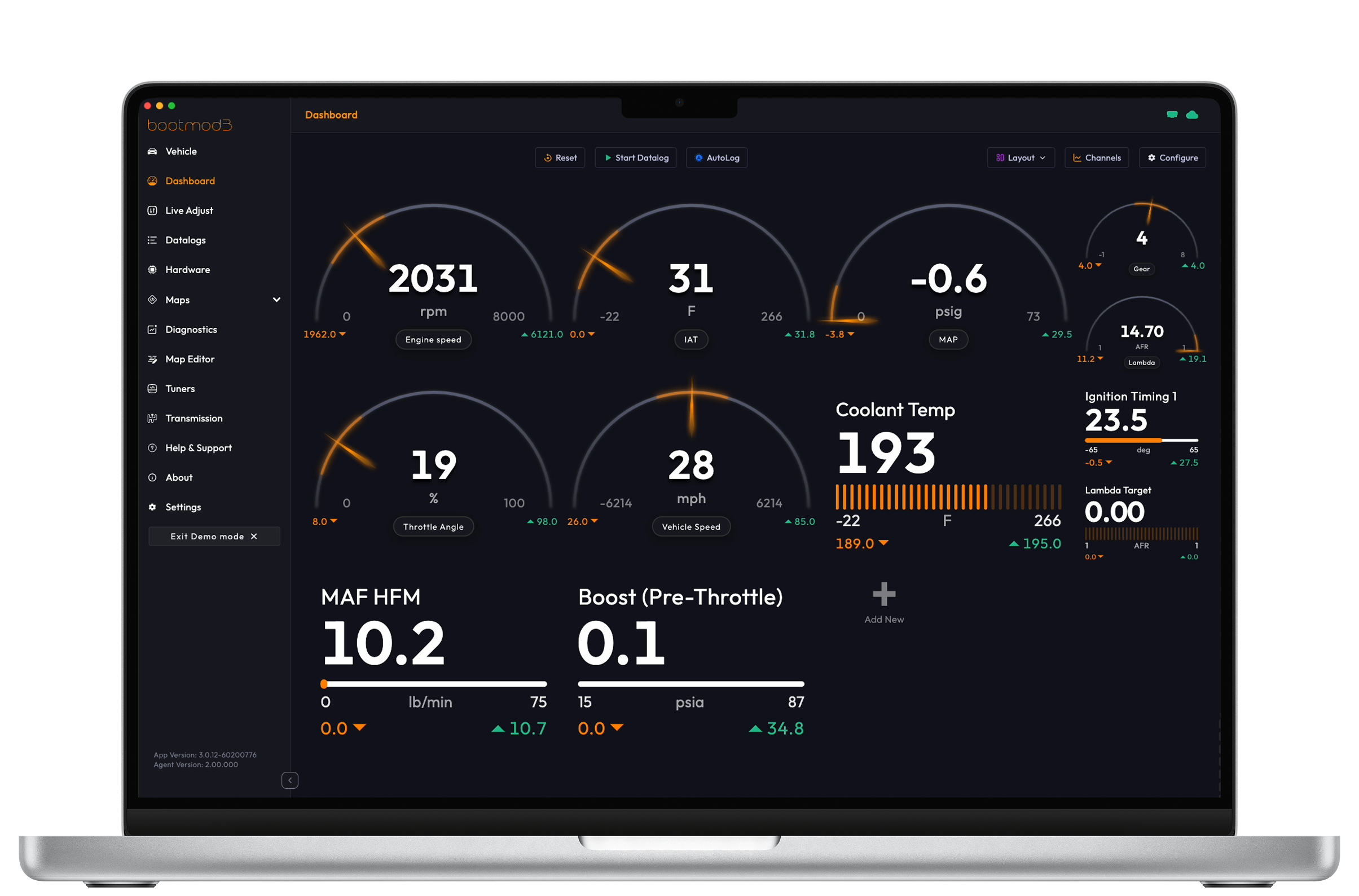Click the bootmod3 logo
Viewport: 1359px width, 896px height.
190,125
